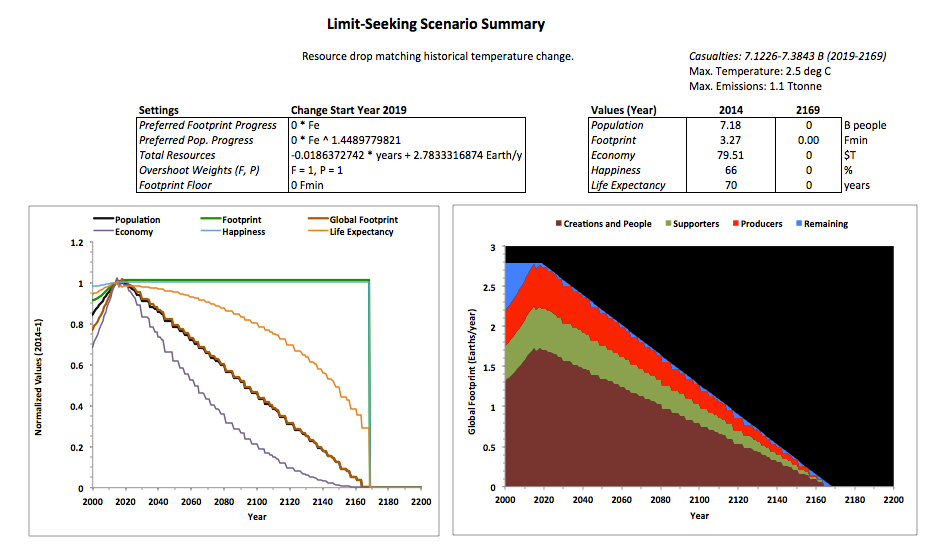Select the 'B people' unit label
This screenshot has width=952, height=554.
coord(865,125)
